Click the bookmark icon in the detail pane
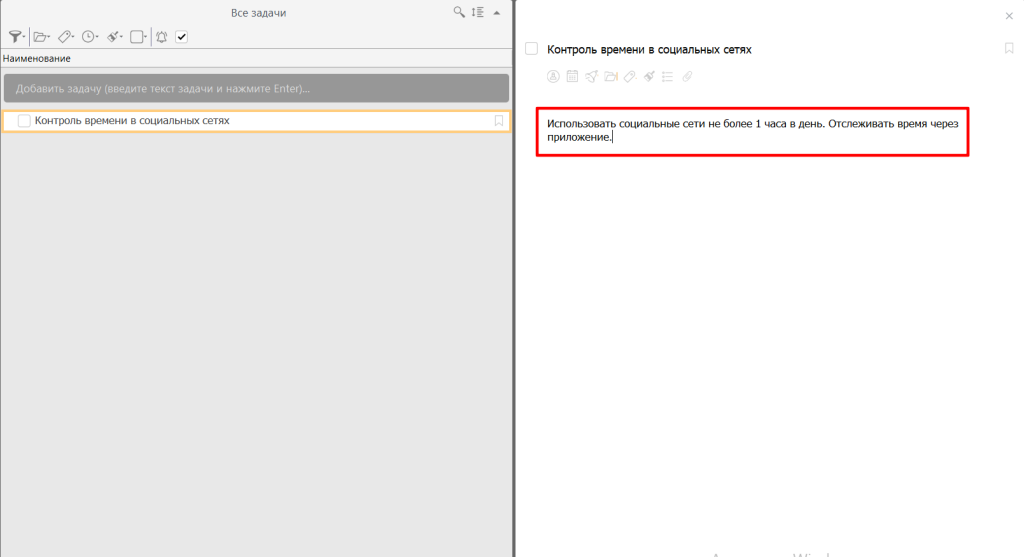1024x557 pixels. pyautogui.click(x=1009, y=48)
